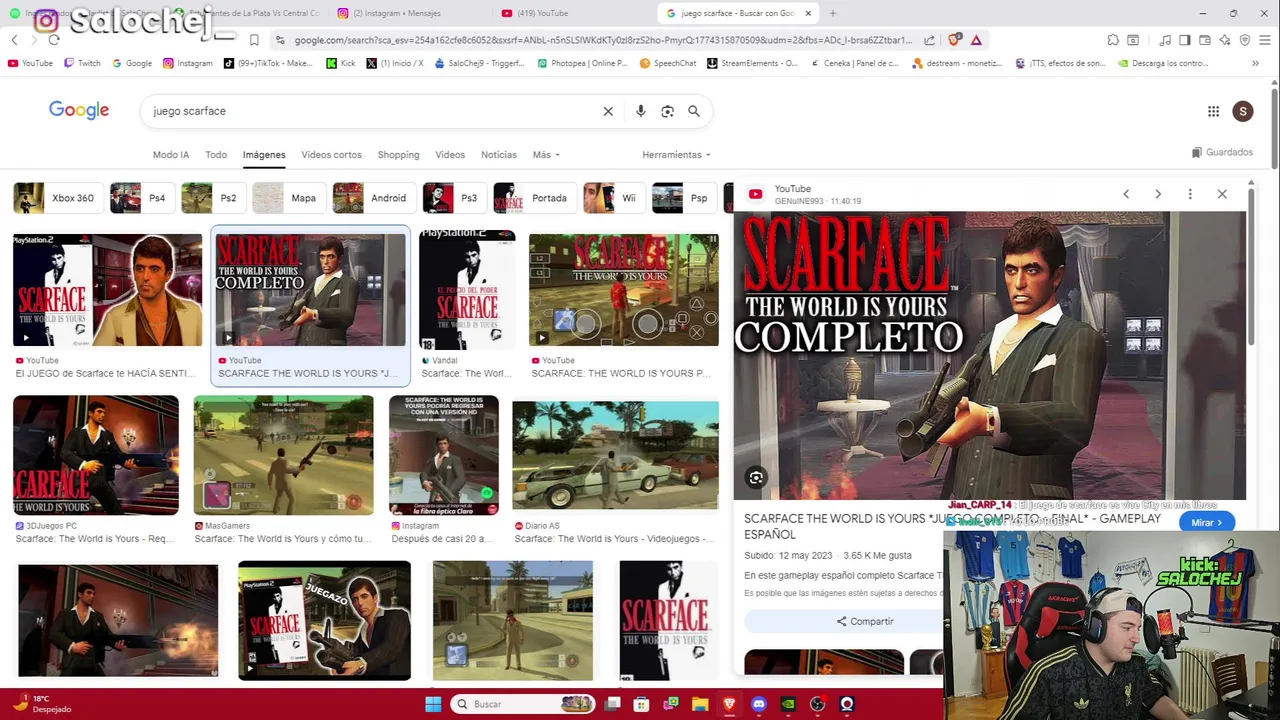Close the image preview panel
Image resolution: width=1280 pixels, height=720 pixels.
pyautogui.click(x=1222, y=194)
